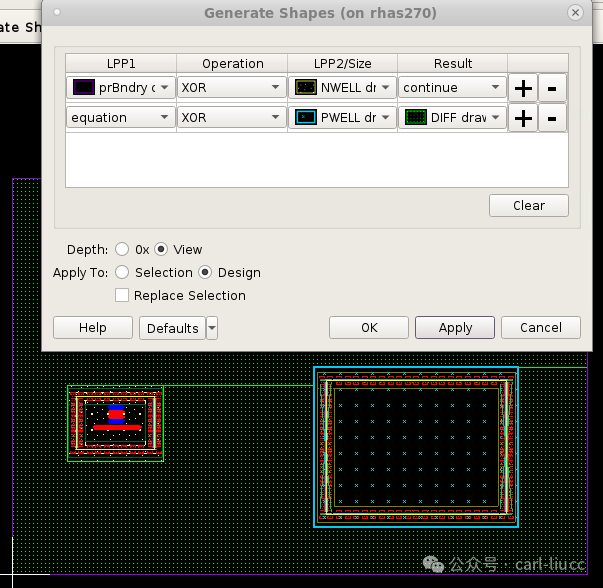
Task: Open the equation LPP1 dropdown
Action: (121, 118)
